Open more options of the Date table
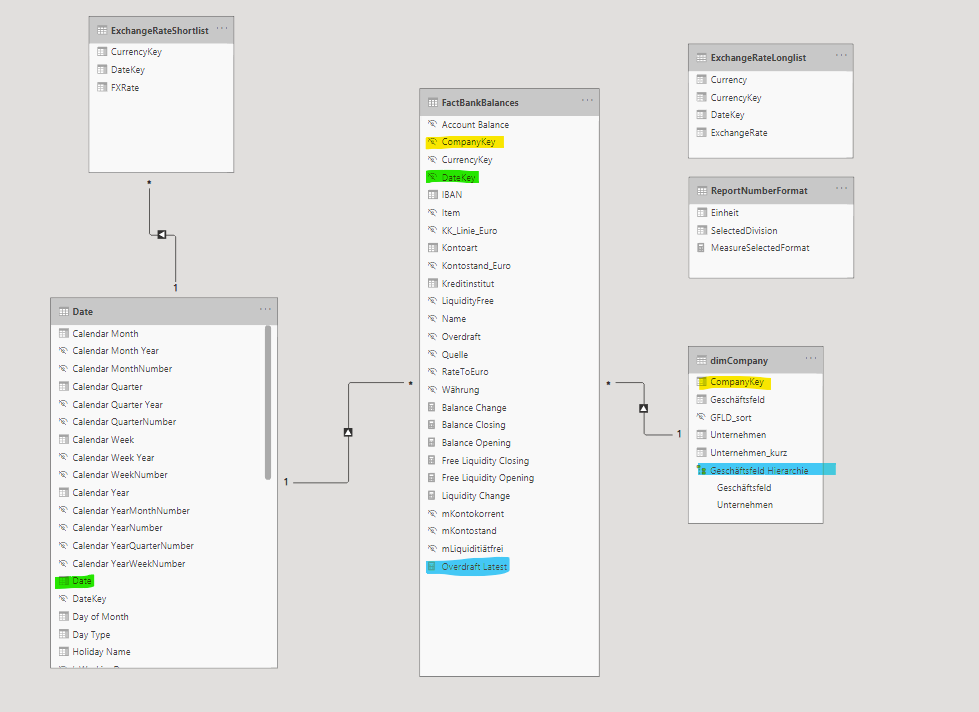This screenshot has height=712, width=979. point(265,310)
